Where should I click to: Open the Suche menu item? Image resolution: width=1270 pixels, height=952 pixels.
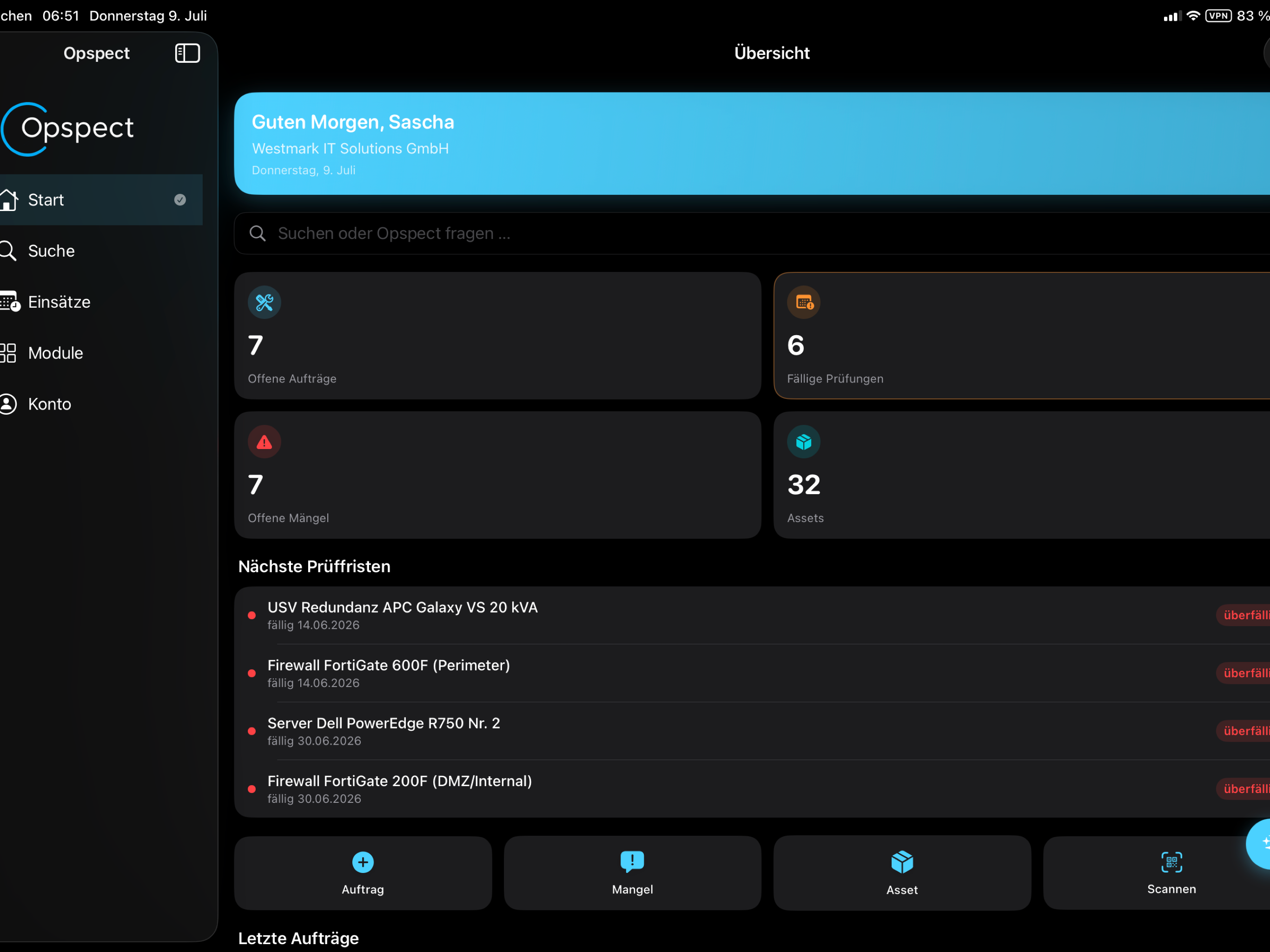pos(101,251)
